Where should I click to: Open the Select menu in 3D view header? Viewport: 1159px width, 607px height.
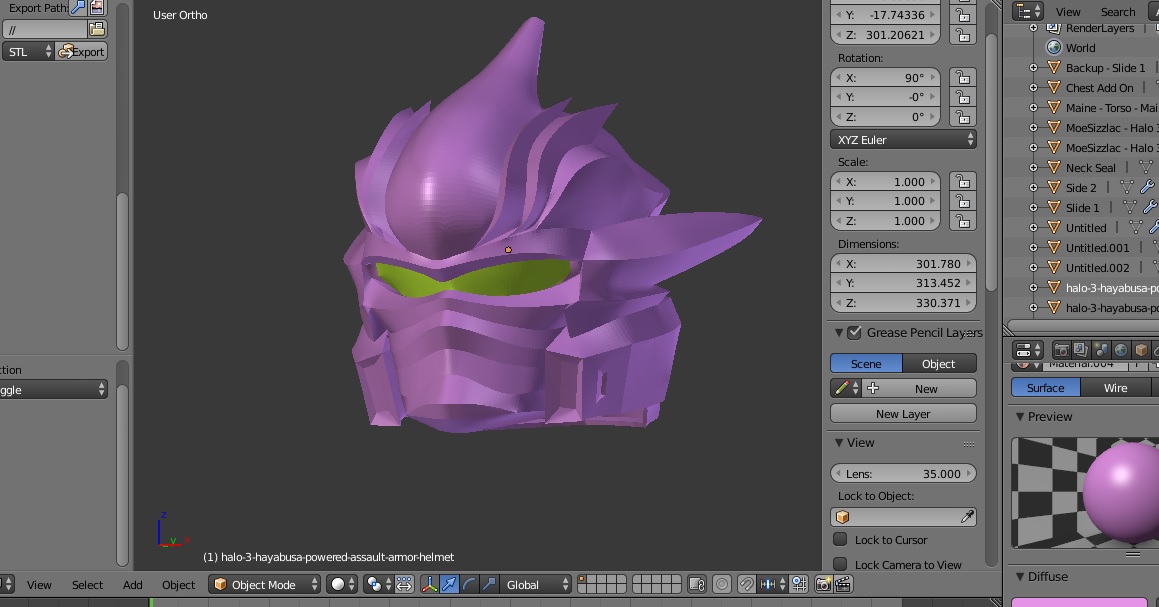pos(87,585)
